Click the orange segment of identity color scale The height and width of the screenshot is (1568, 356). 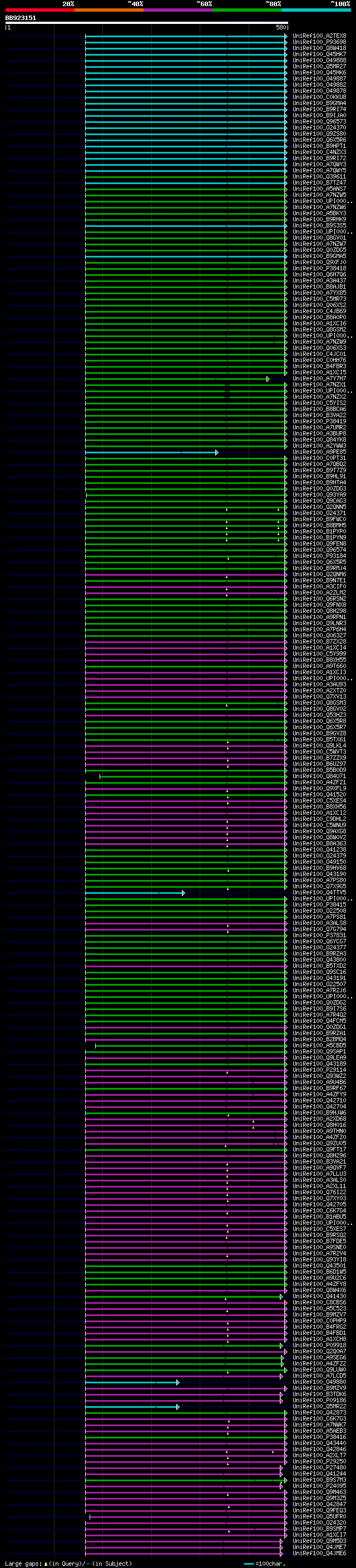point(109,10)
